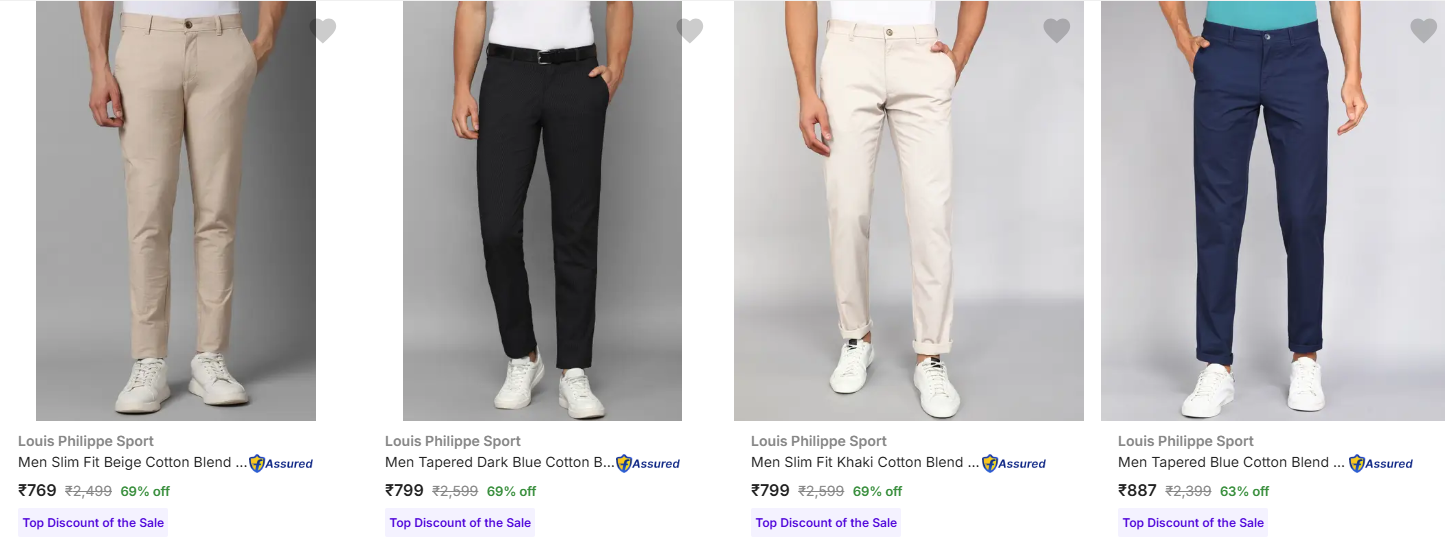
Task: Tap heart icon on black tapered trousers
Action: click(x=689, y=31)
